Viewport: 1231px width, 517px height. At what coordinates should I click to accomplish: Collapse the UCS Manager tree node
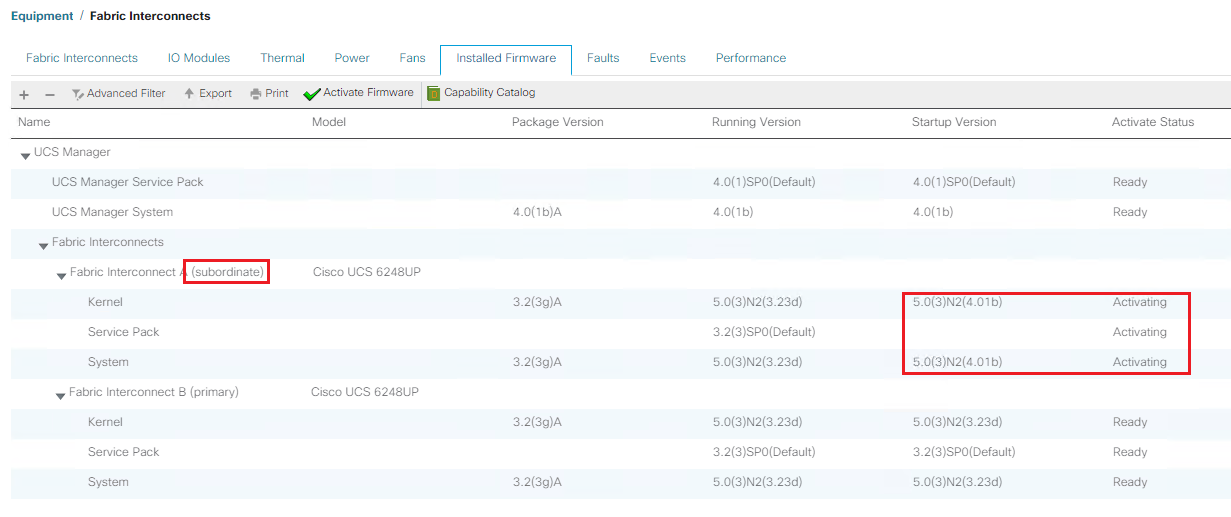pos(25,154)
